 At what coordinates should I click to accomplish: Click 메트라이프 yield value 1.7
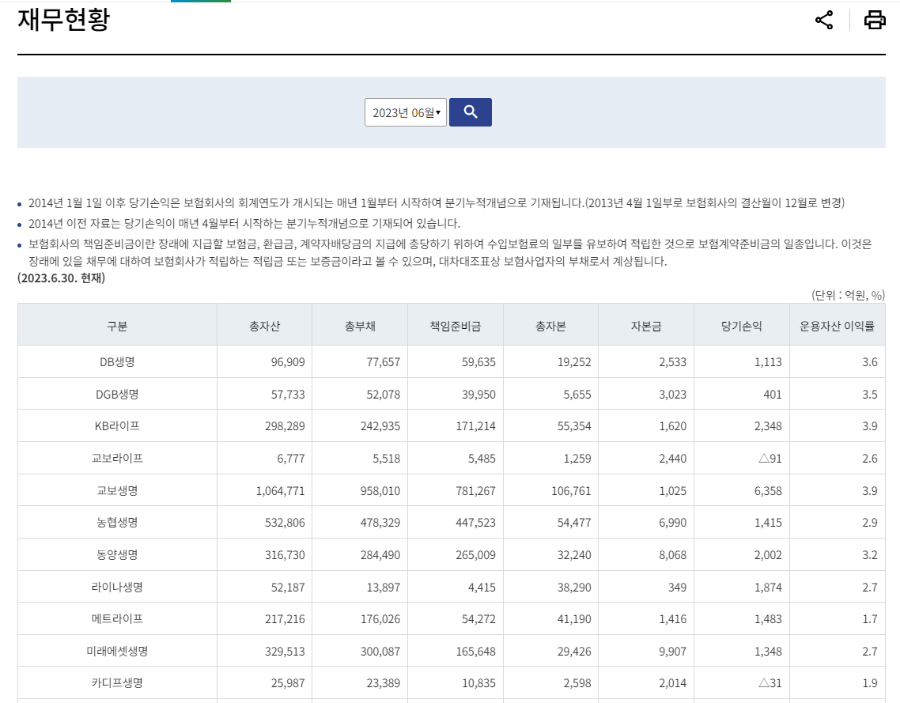pyautogui.click(x=870, y=619)
